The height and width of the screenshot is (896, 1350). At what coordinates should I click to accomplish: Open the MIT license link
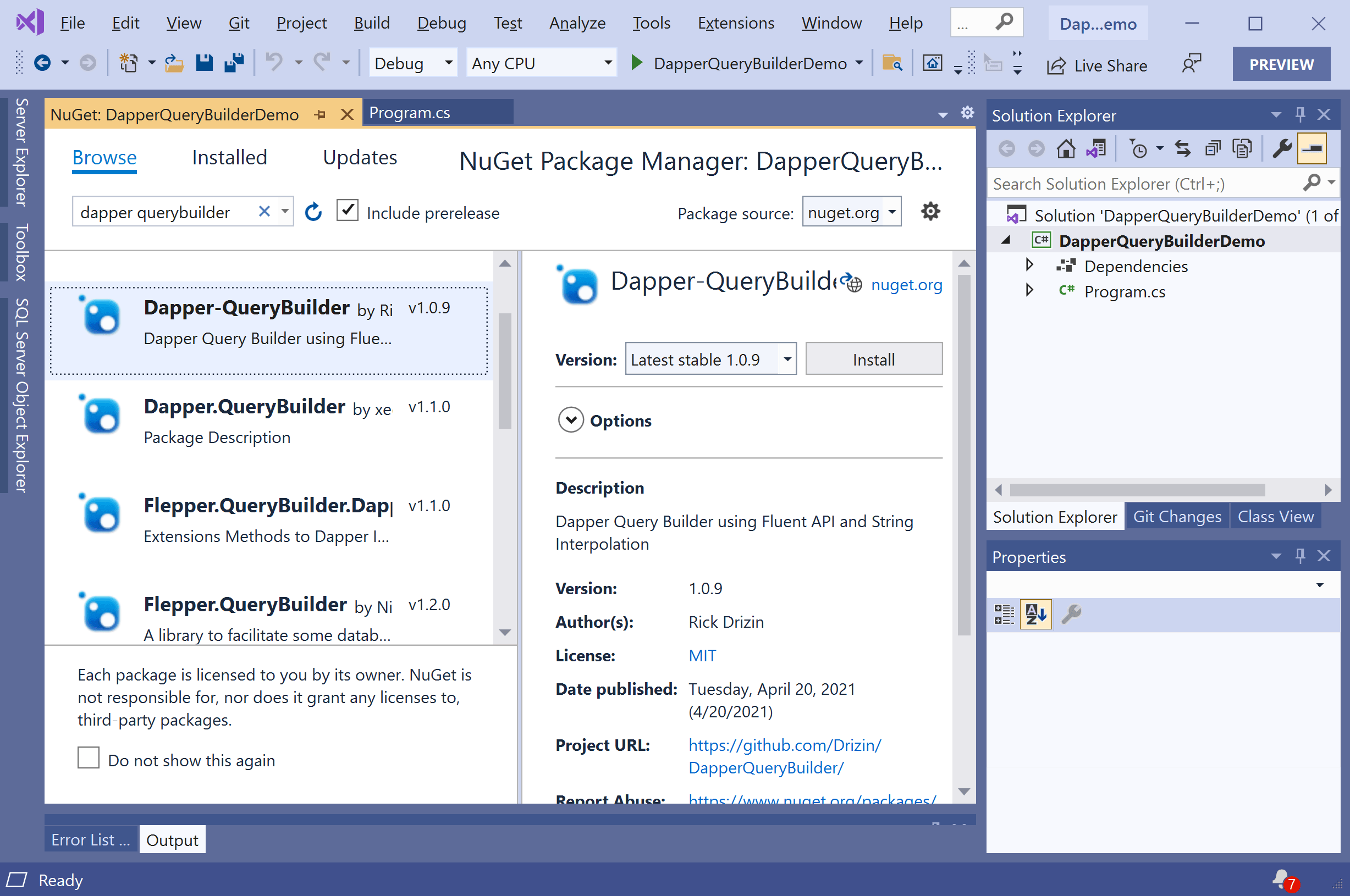(702, 655)
